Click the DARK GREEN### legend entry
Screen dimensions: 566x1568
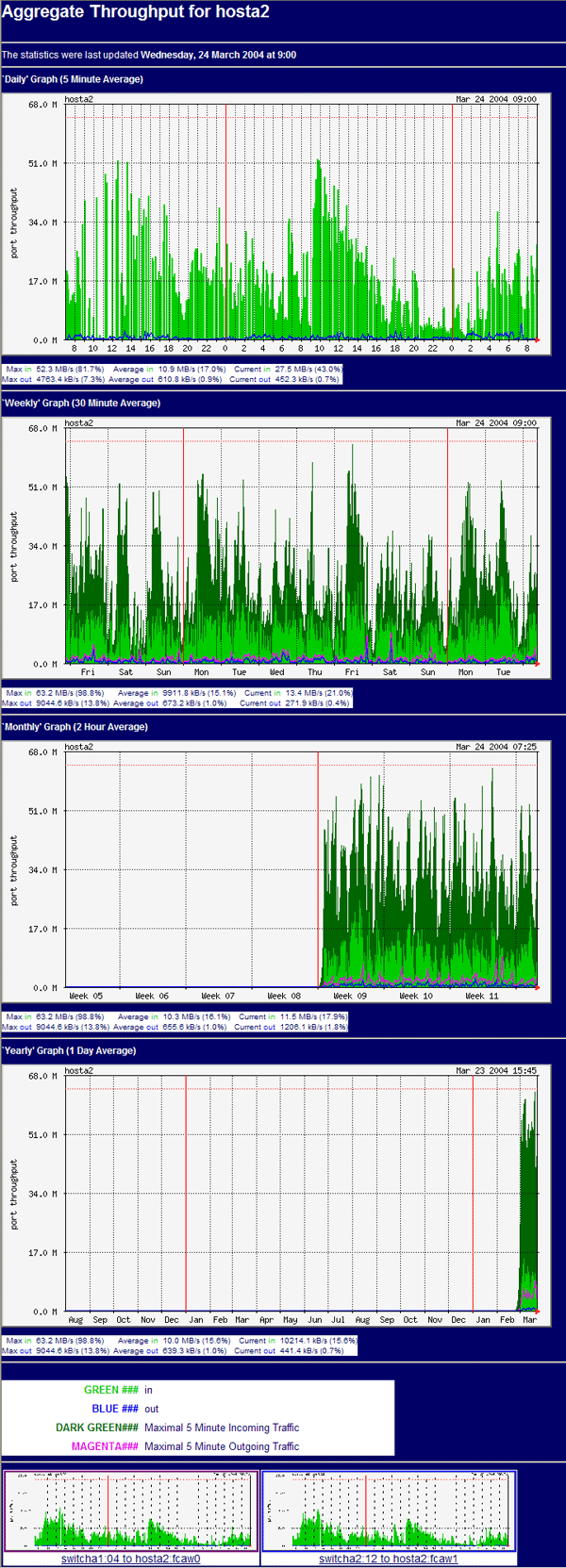pos(96,1428)
